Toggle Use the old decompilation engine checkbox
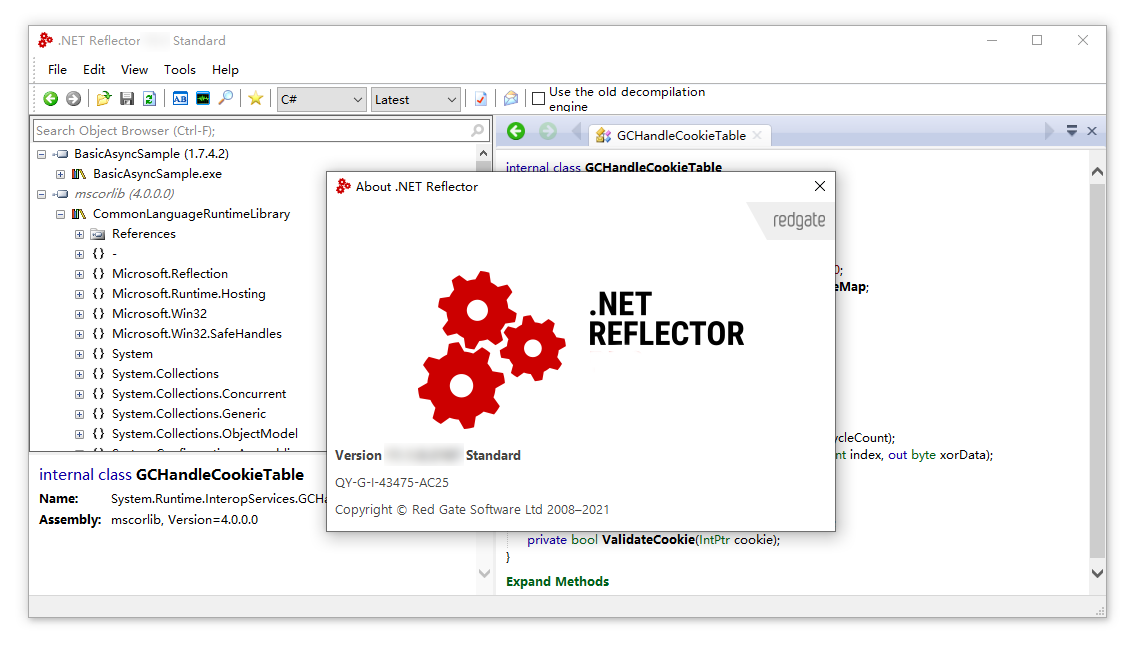This screenshot has height=646, width=1140. [539, 99]
